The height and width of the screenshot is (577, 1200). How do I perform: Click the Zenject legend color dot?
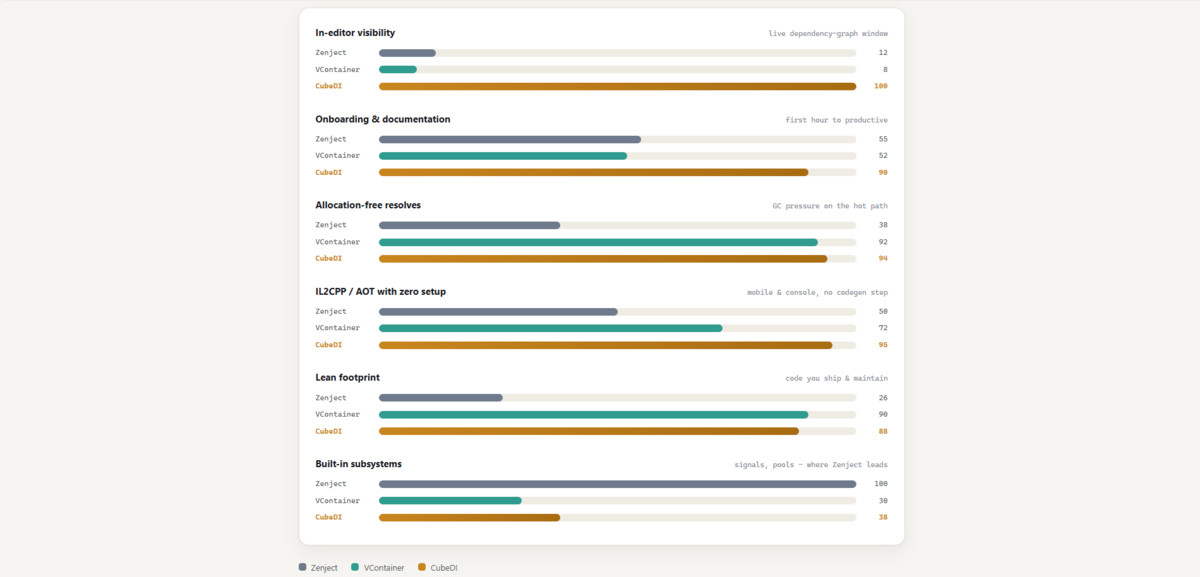point(303,567)
